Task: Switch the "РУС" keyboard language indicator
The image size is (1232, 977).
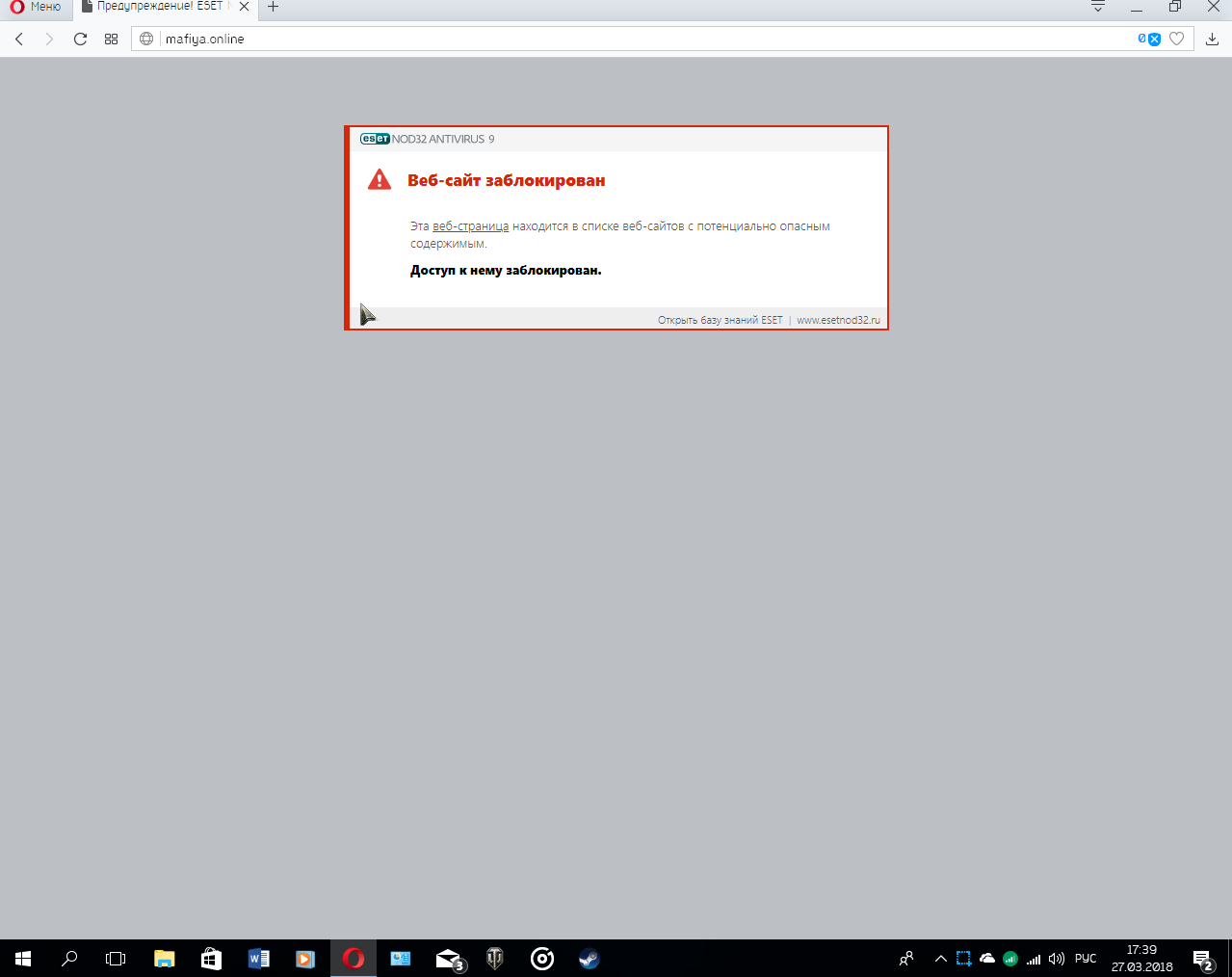Action: tap(1086, 959)
